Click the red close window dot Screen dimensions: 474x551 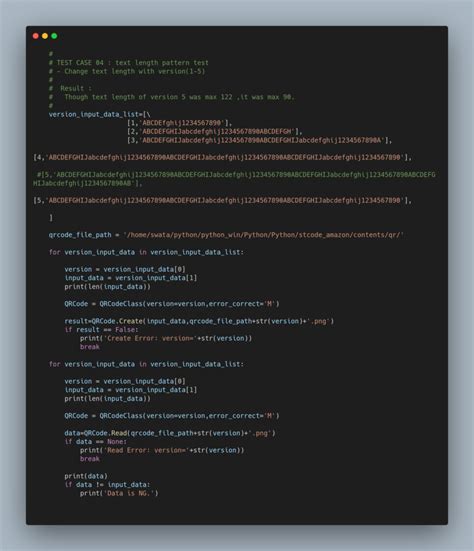pyautogui.click(x=35, y=36)
